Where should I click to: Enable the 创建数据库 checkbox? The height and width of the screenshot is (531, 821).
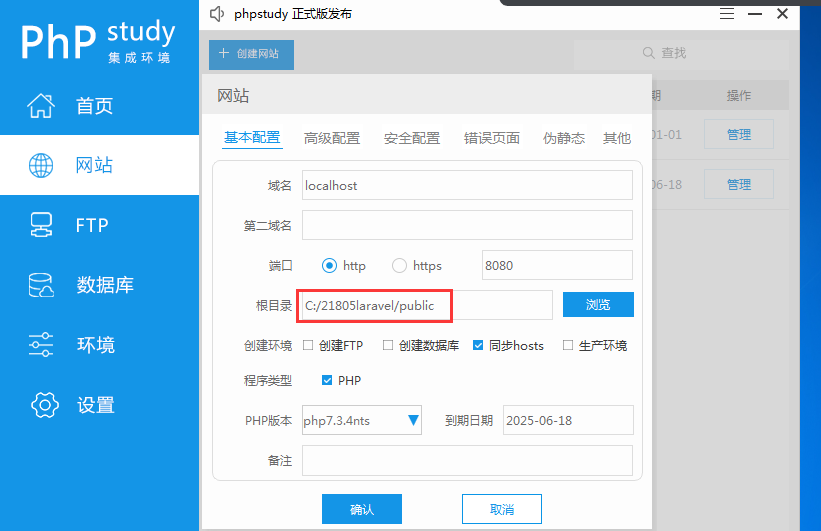coord(388,345)
